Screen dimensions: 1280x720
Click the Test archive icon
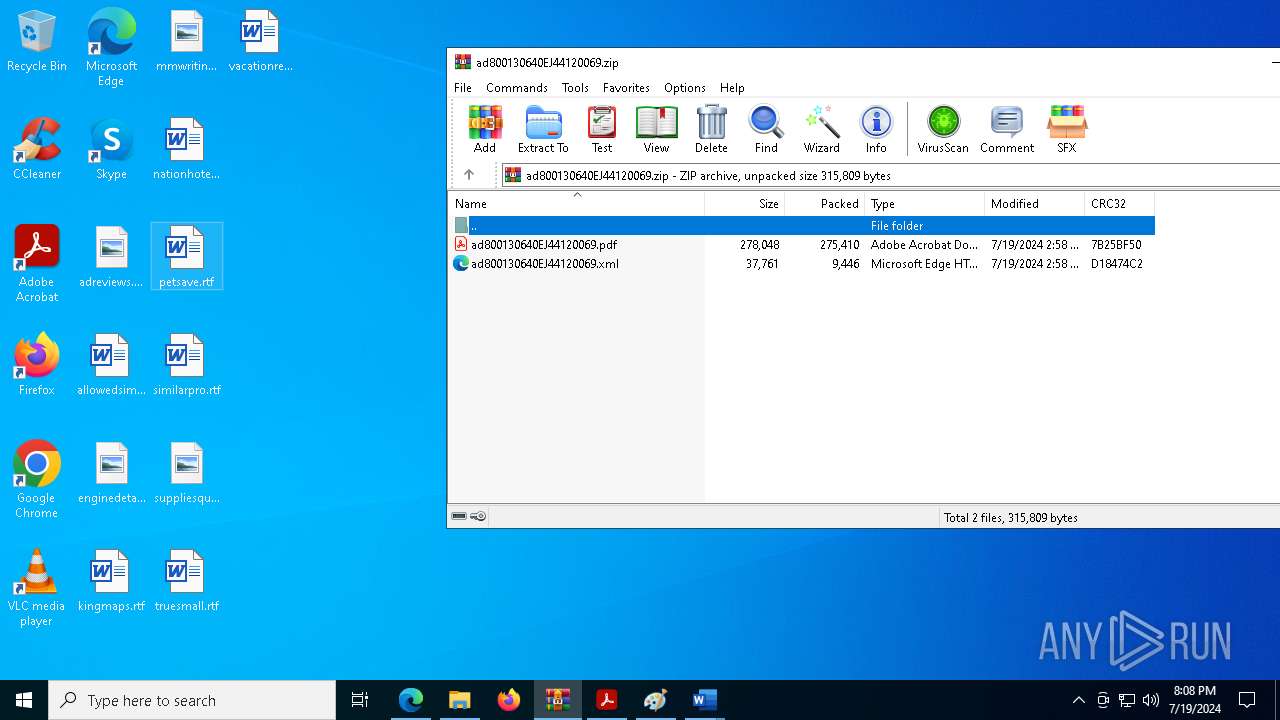click(x=602, y=129)
